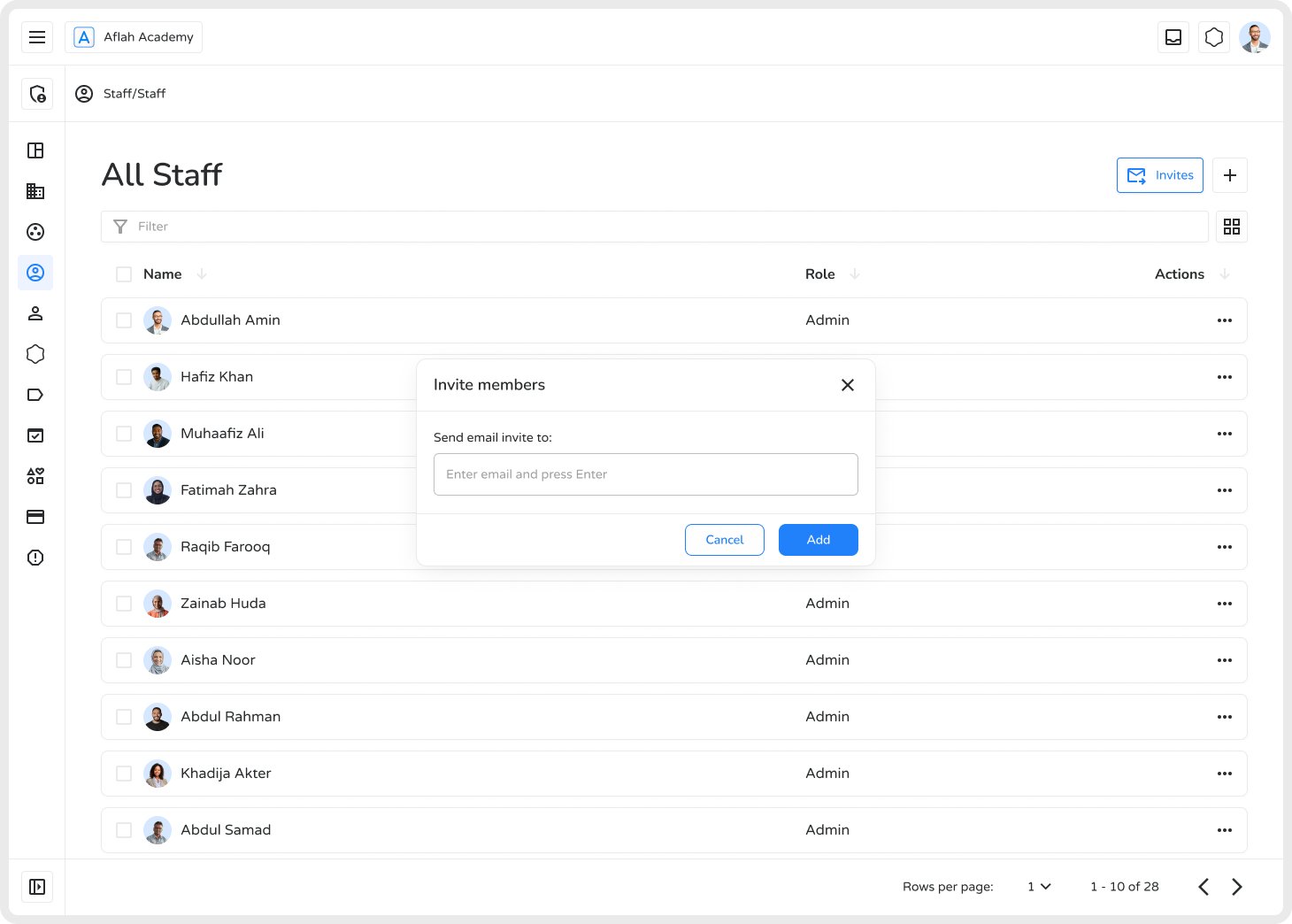Open the dashboard layout icon in sidebar
Screen dimensions: 1292x924
pyautogui.click(x=35, y=150)
